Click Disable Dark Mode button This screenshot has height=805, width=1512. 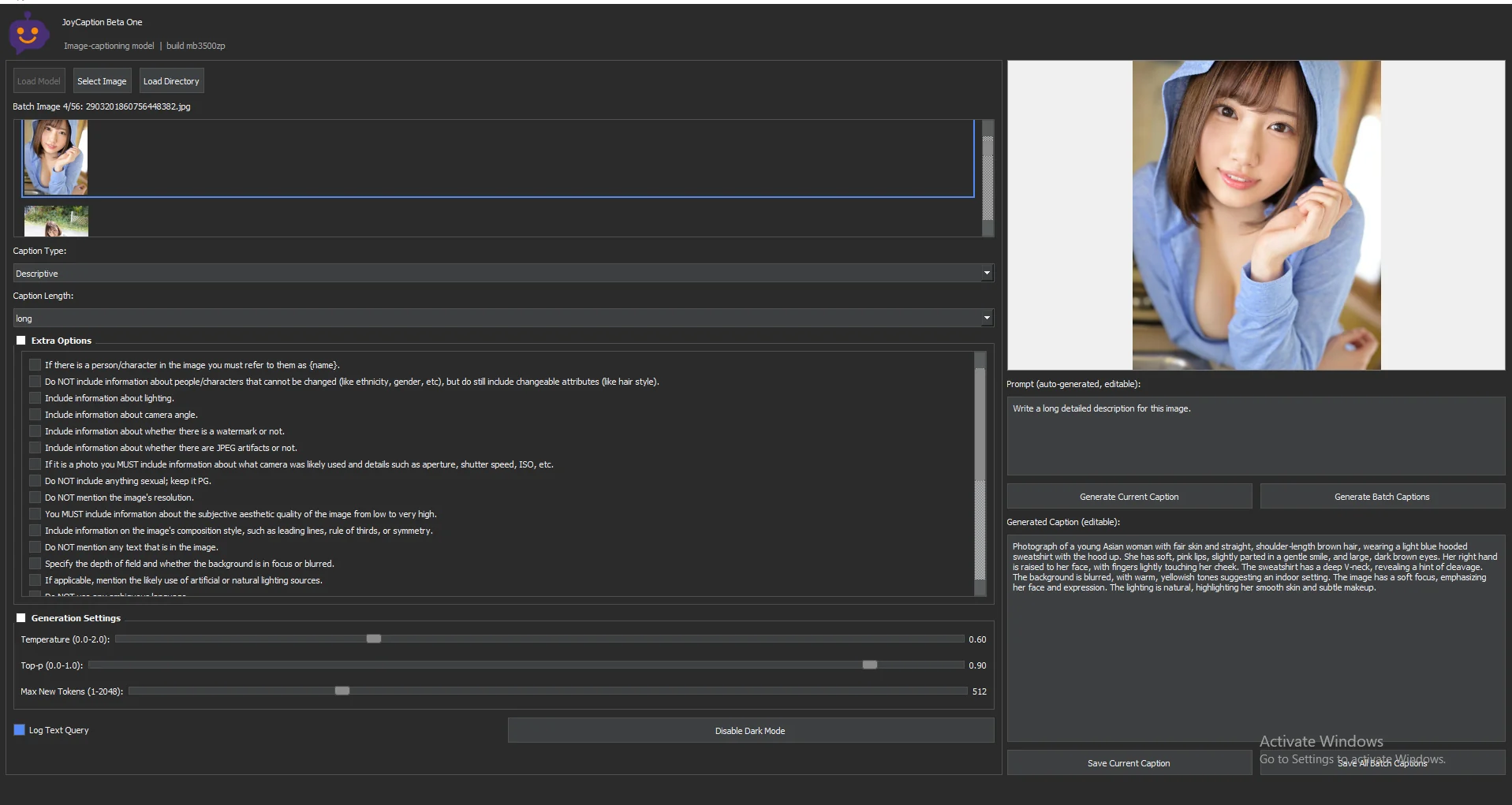[750, 731]
